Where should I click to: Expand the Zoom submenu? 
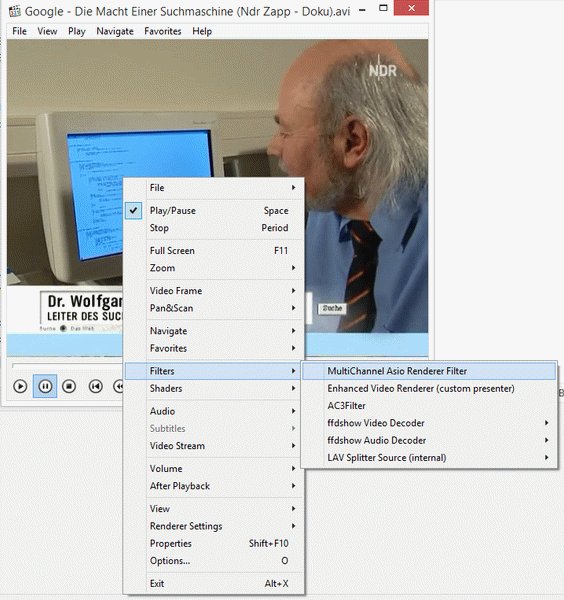coord(214,268)
